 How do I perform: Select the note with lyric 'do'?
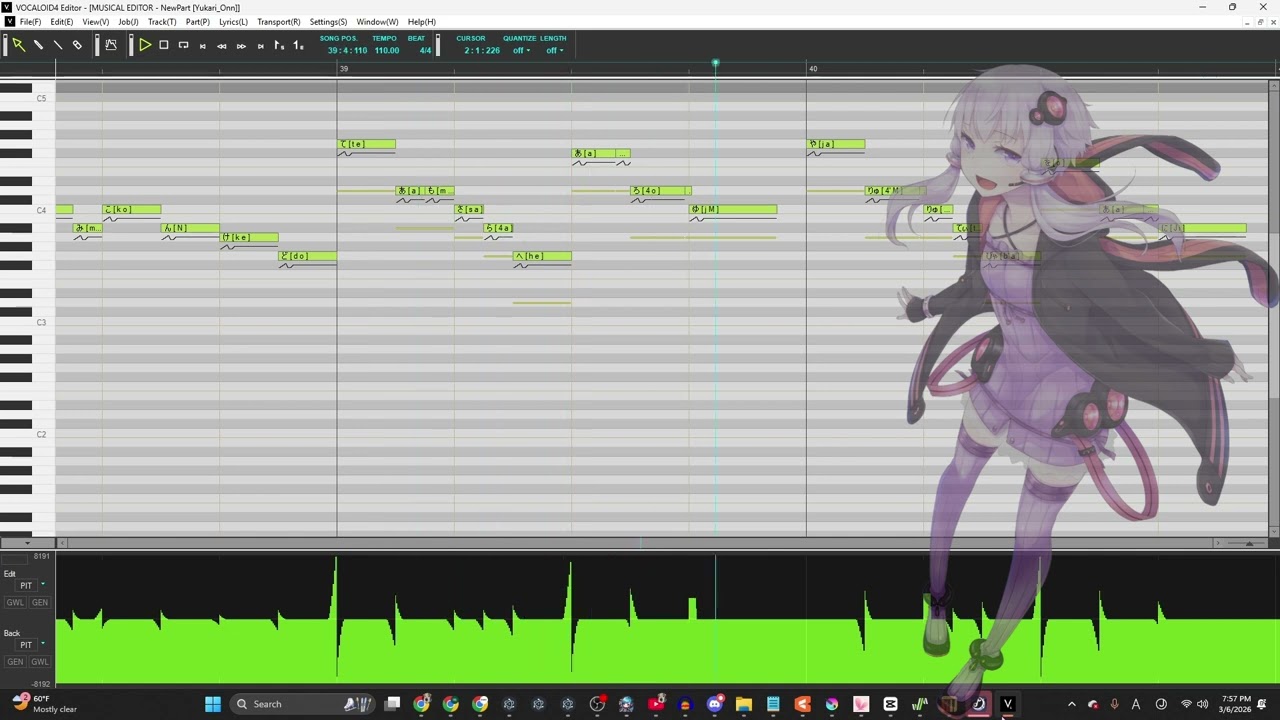pyautogui.click(x=308, y=256)
